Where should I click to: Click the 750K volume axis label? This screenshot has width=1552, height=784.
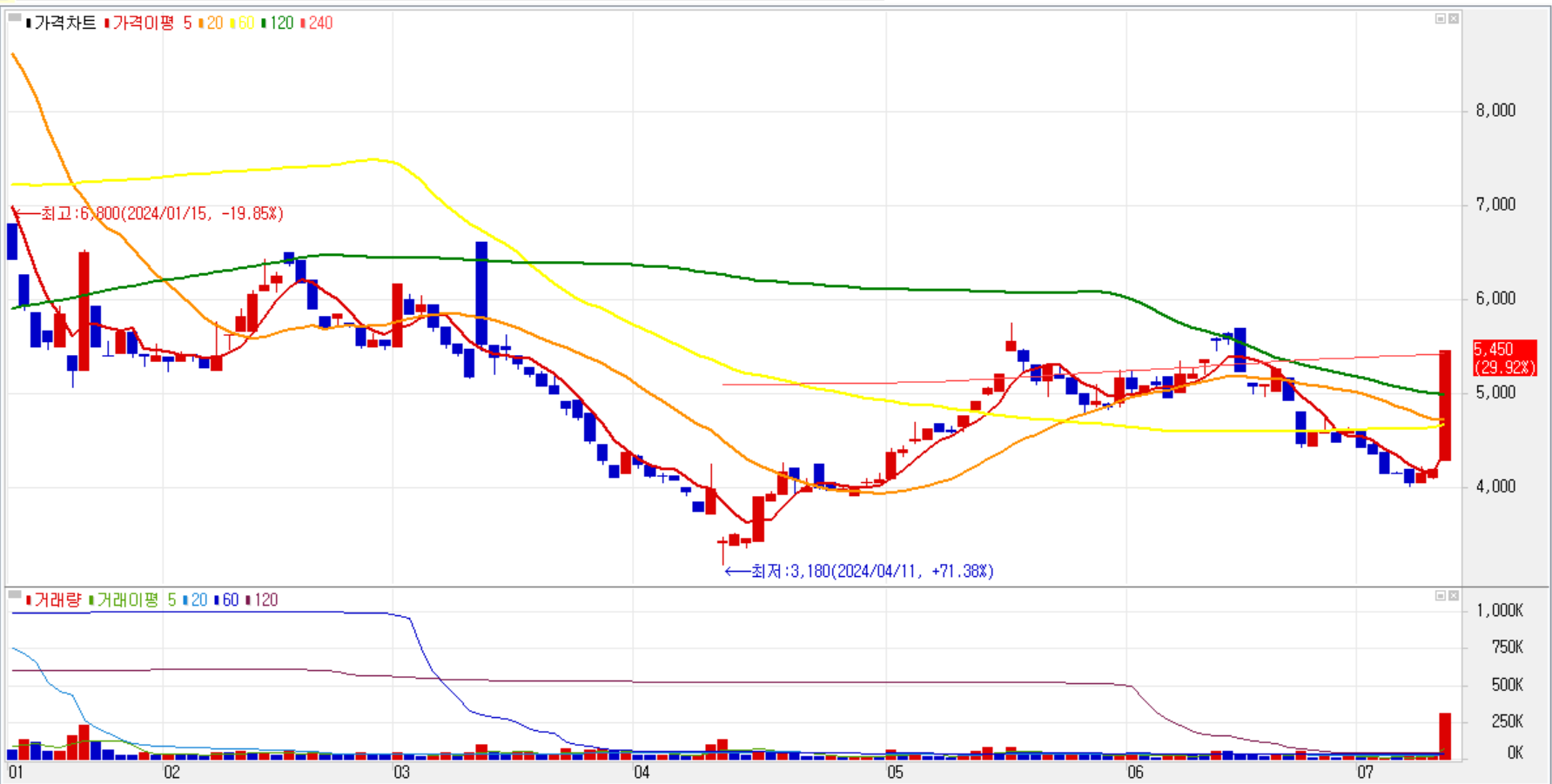(1508, 647)
